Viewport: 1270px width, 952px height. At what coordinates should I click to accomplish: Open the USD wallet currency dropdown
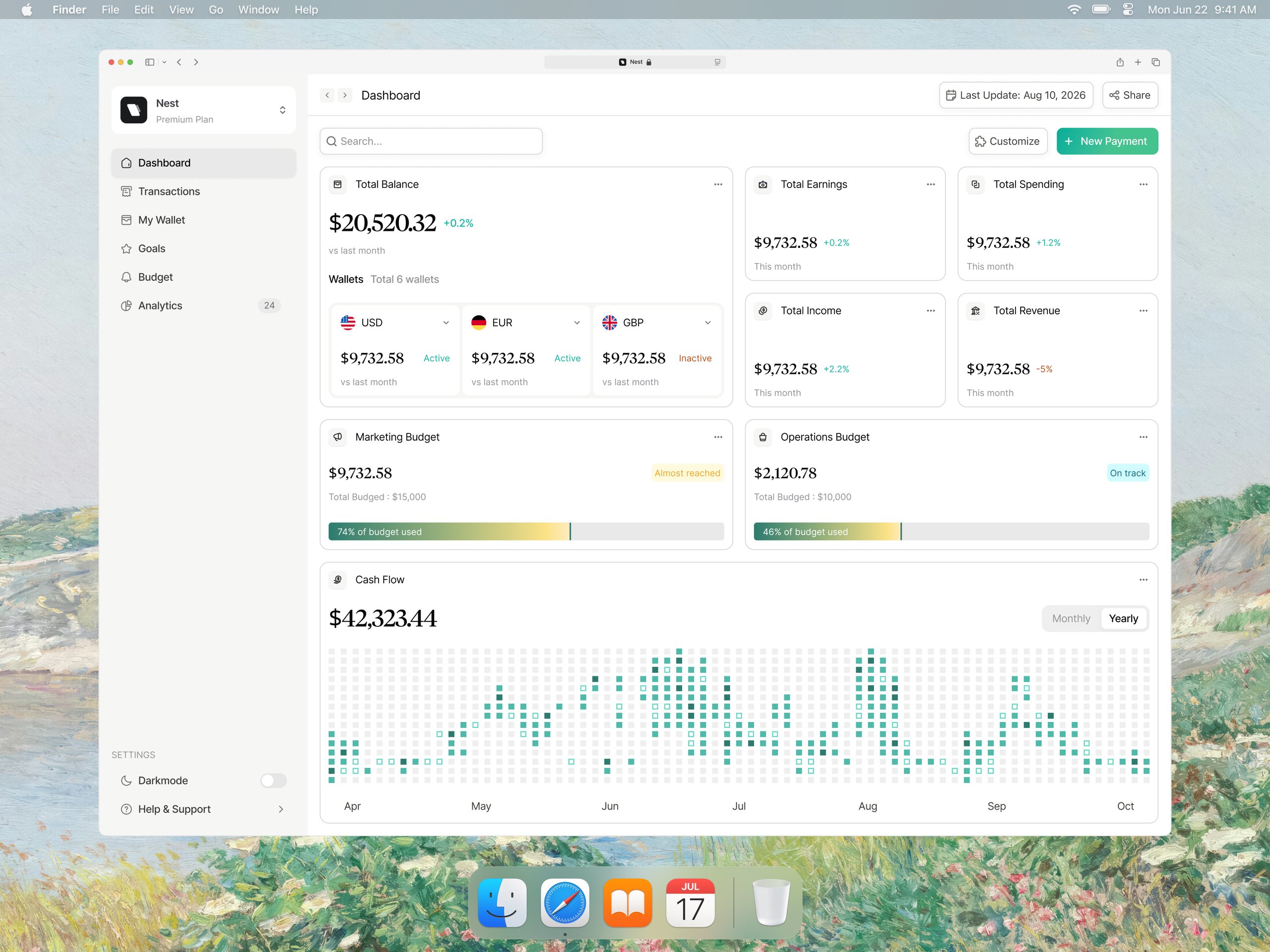tap(446, 322)
